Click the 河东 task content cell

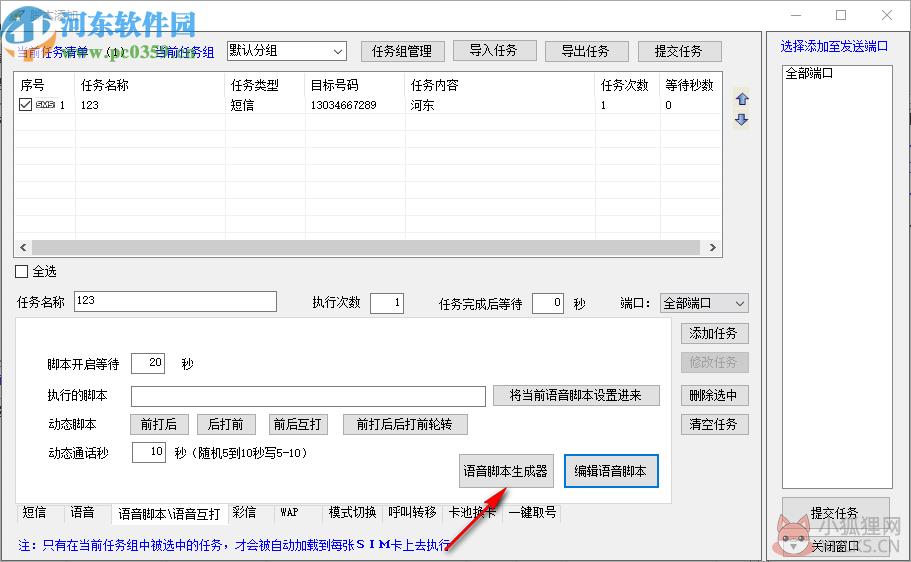pos(422,105)
